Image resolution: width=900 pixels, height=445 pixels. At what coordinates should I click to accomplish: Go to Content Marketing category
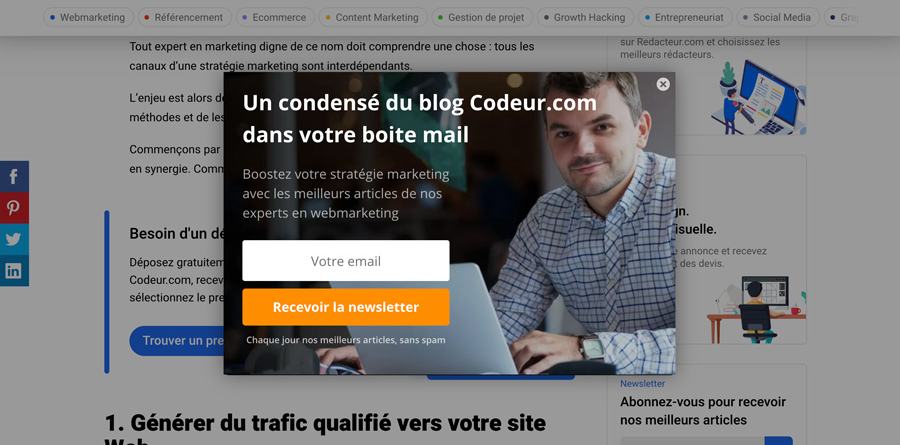(373, 17)
